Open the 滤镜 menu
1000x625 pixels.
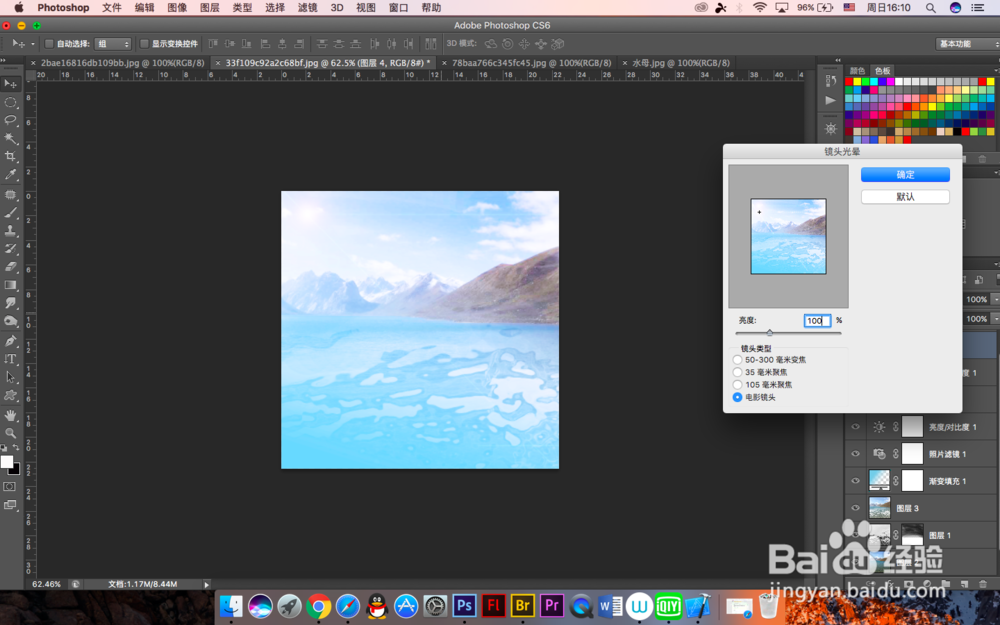[x=307, y=8]
